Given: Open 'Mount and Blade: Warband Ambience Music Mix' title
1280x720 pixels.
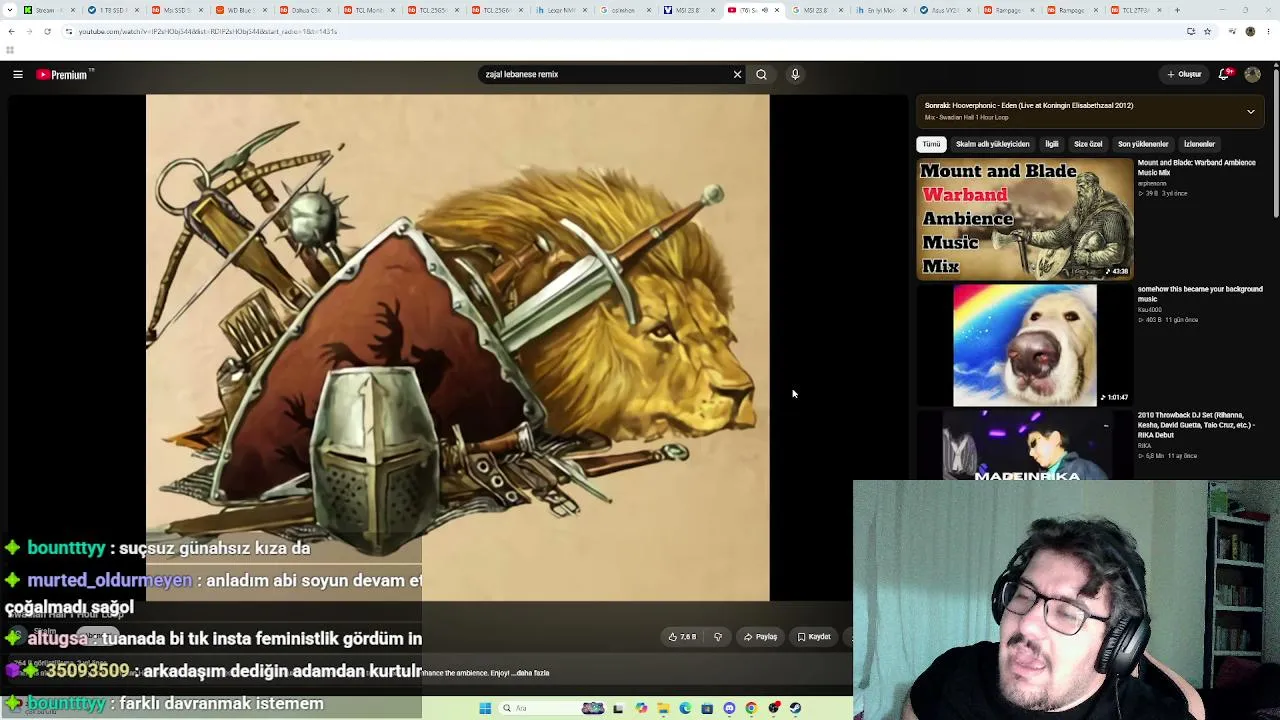Looking at the screenshot, I should point(1196,167).
